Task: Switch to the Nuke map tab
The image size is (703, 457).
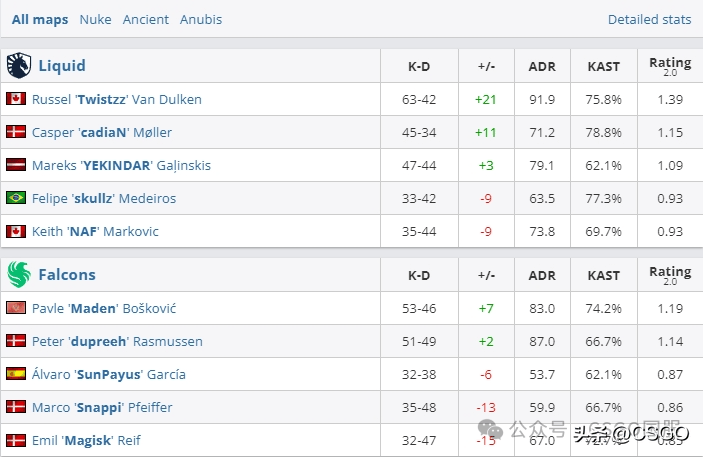Action: [x=95, y=19]
